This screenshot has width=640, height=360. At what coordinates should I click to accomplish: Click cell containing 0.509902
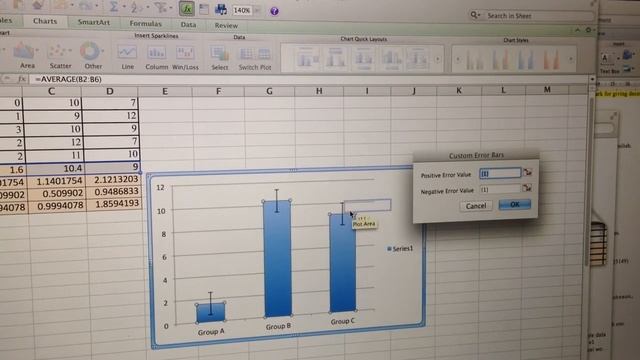click(x=55, y=193)
